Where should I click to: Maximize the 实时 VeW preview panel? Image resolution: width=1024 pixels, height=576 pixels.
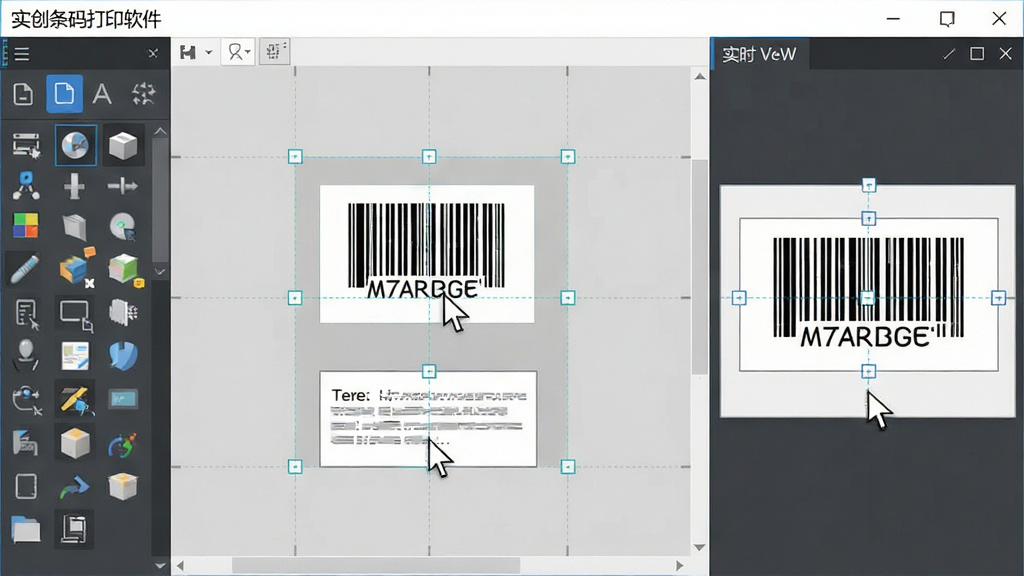click(977, 54)
